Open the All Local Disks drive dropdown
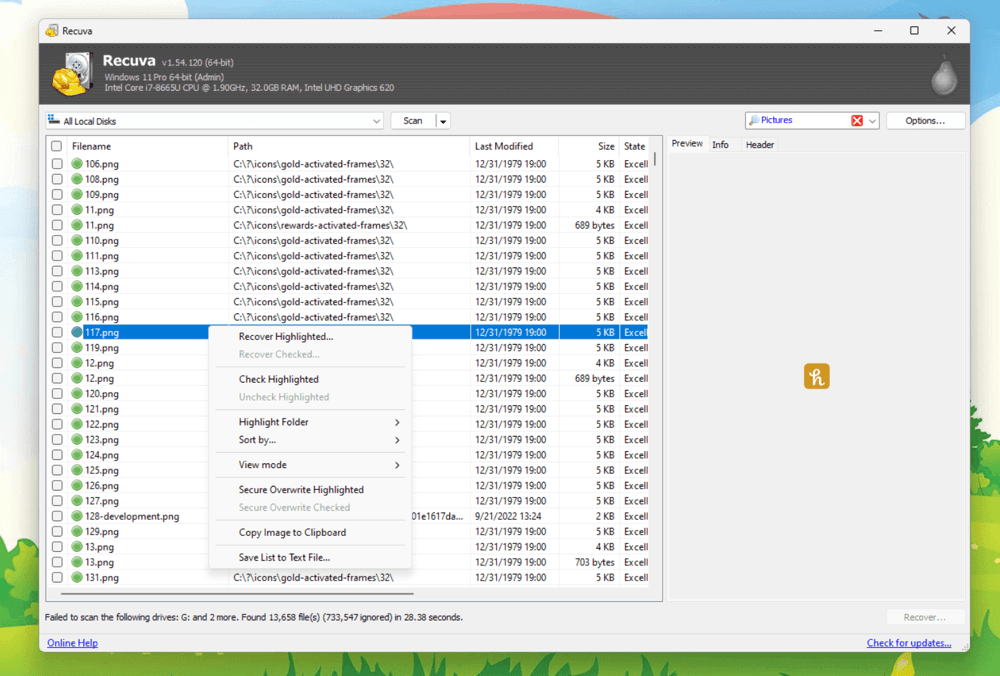1000x676 pixels. [377, 120]
